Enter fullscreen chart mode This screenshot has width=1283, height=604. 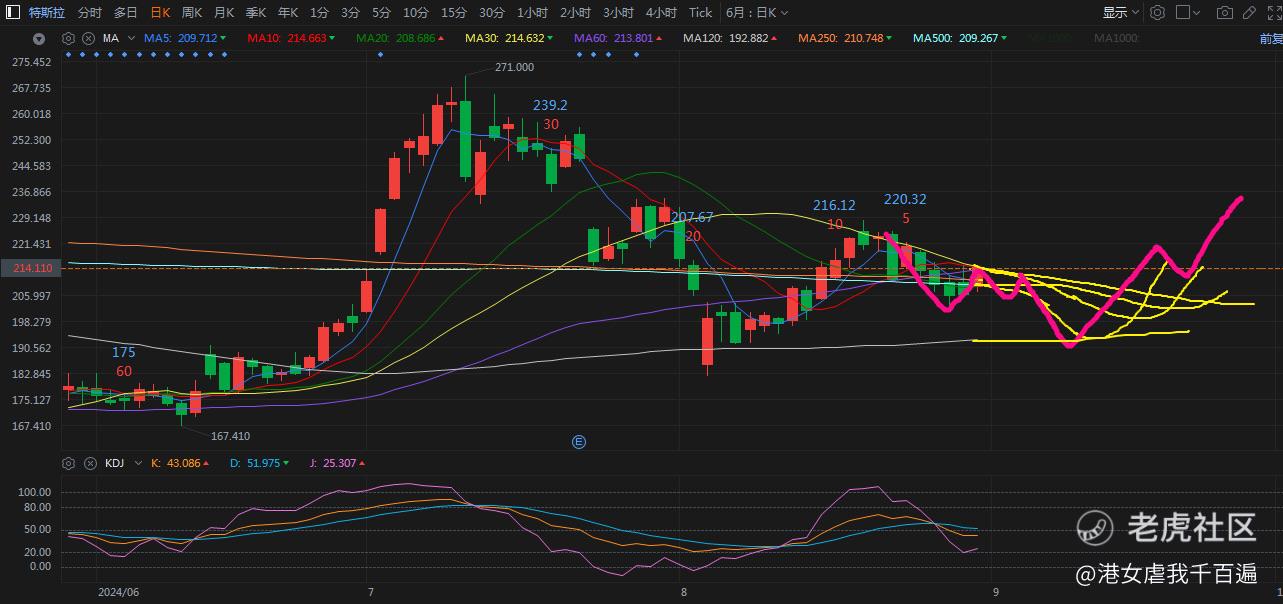[1275, 13]
